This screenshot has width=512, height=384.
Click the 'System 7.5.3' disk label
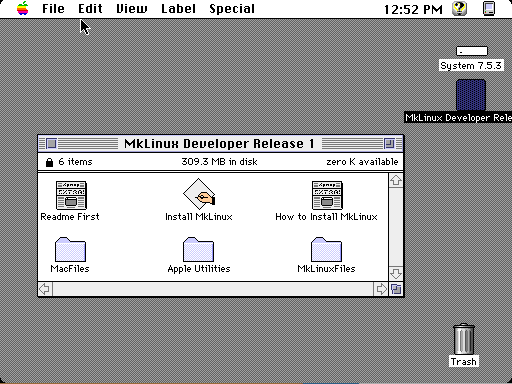click(471, 66)
